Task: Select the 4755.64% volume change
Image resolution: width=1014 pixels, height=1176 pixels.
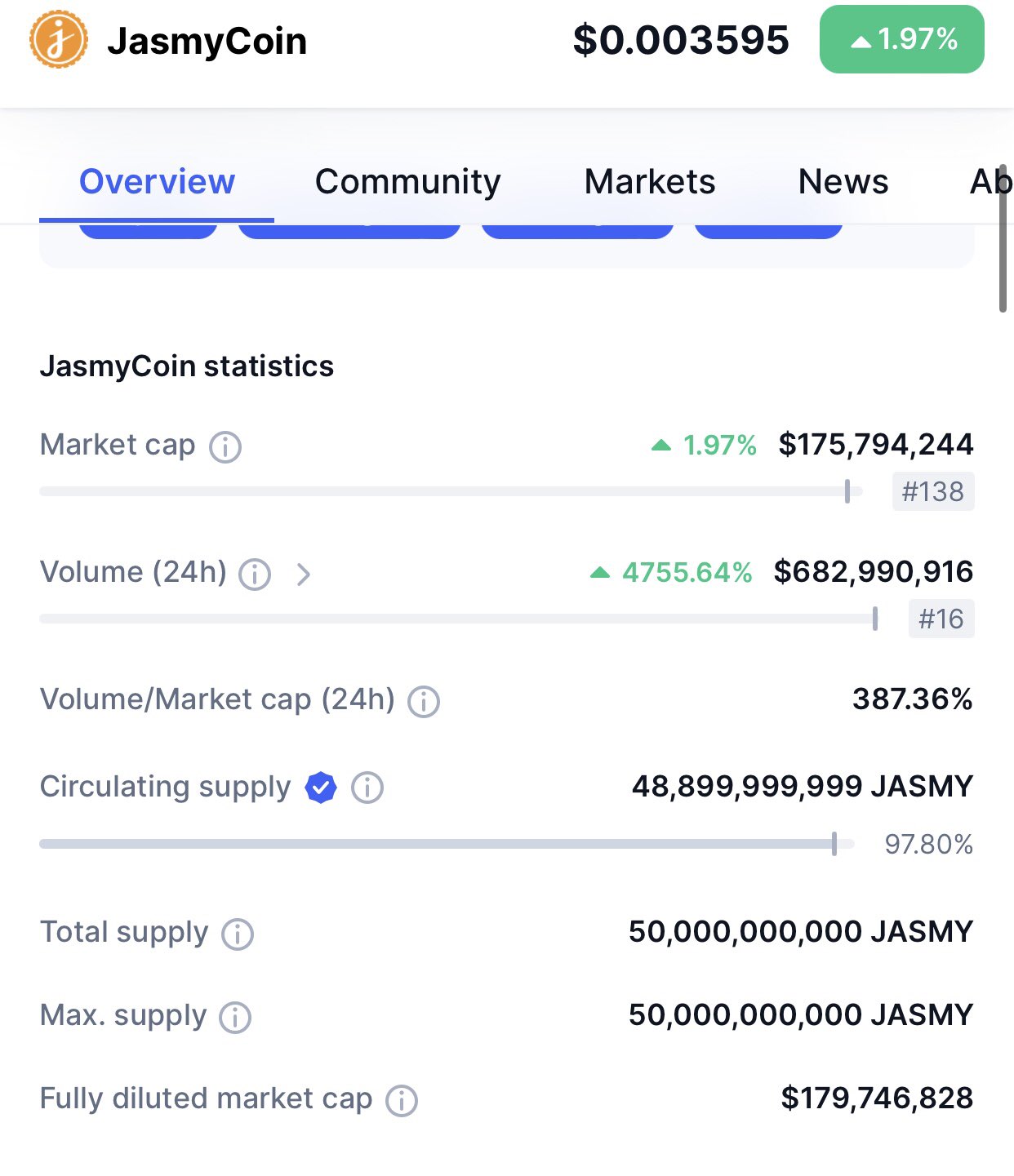Action: coord(671,572)
